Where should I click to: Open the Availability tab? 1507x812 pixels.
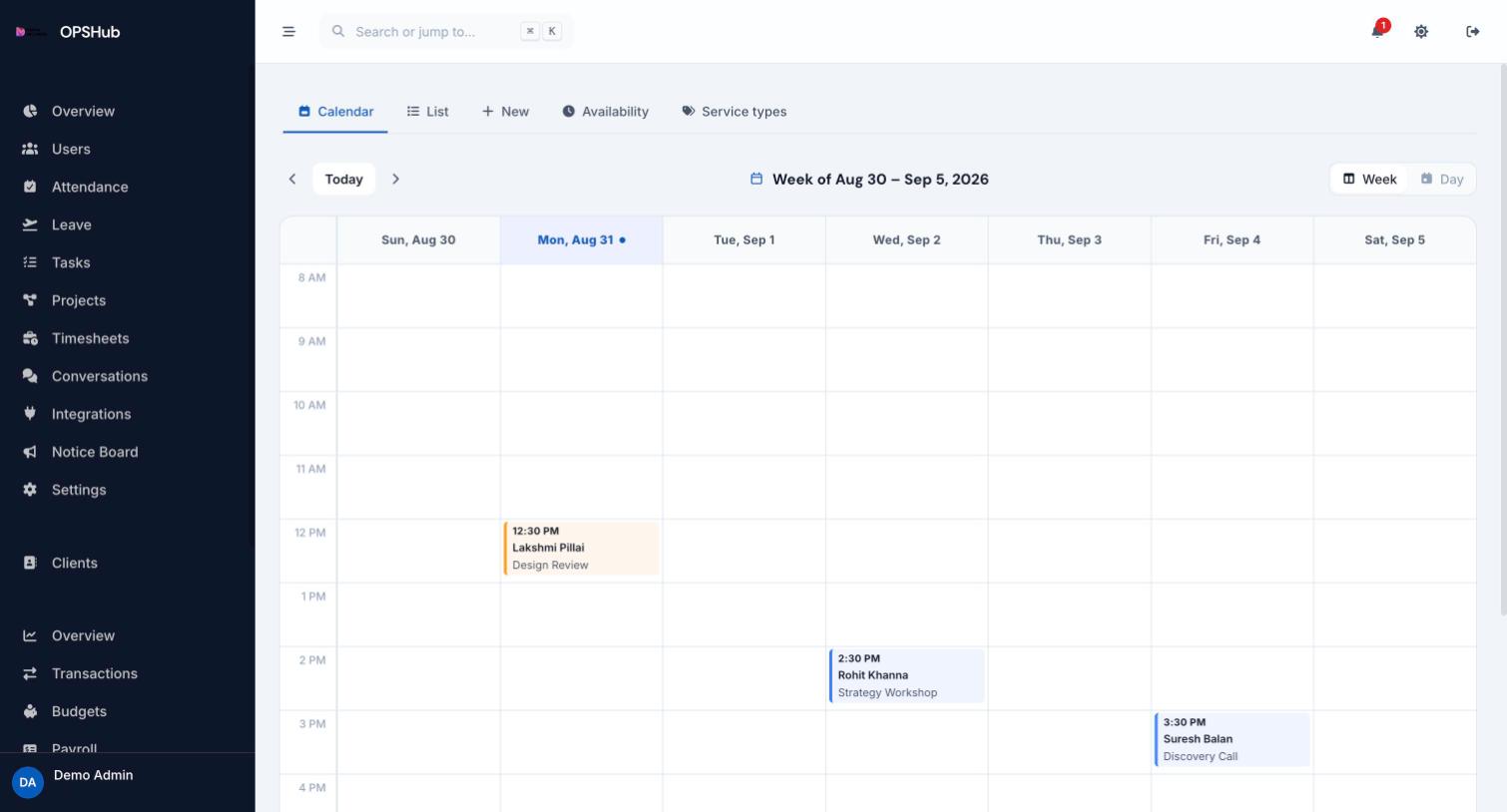point(605,112)
